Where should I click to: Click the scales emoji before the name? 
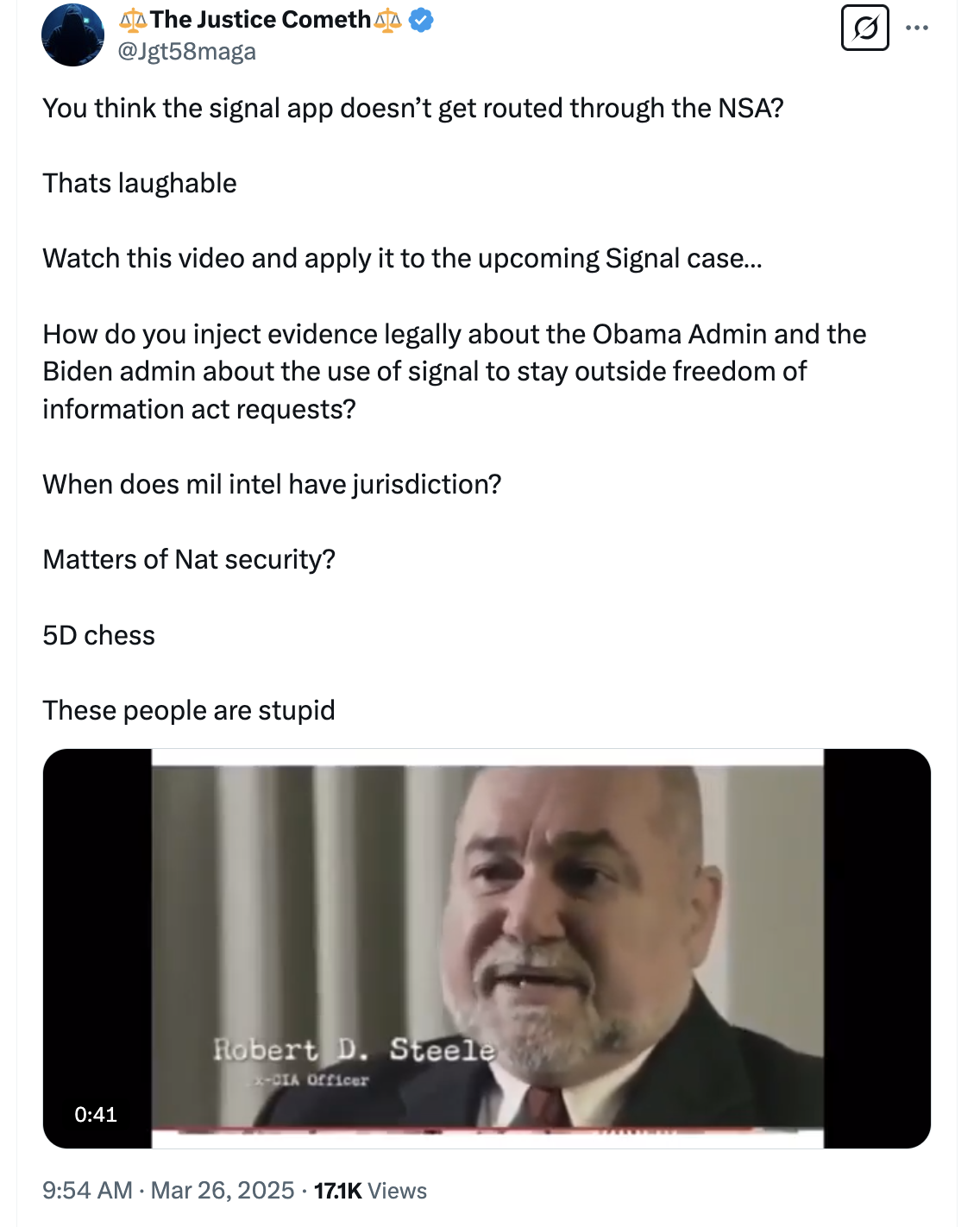click(133, 19)
